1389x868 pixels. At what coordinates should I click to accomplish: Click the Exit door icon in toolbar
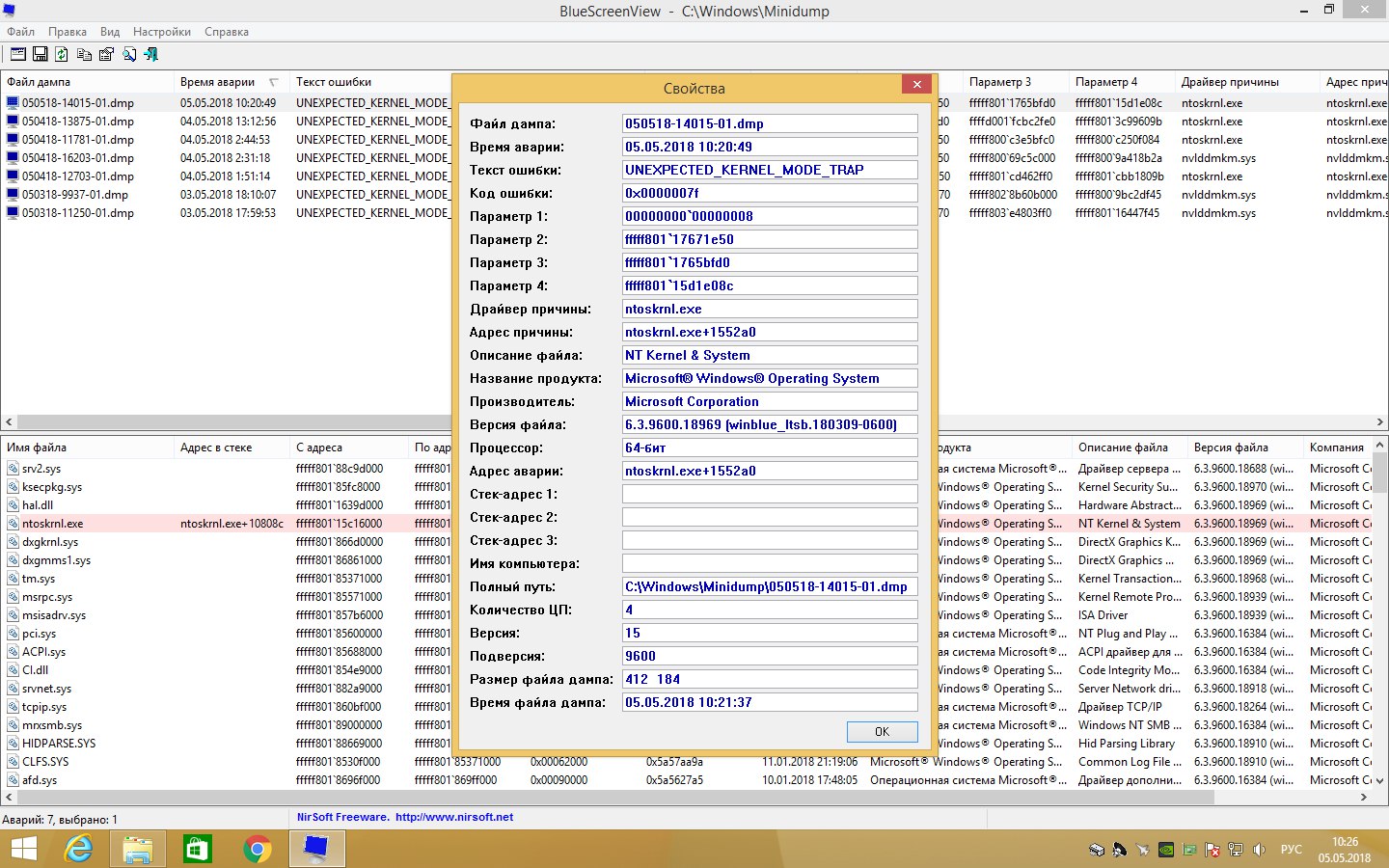pyautogui.click(x=150, y=54)
